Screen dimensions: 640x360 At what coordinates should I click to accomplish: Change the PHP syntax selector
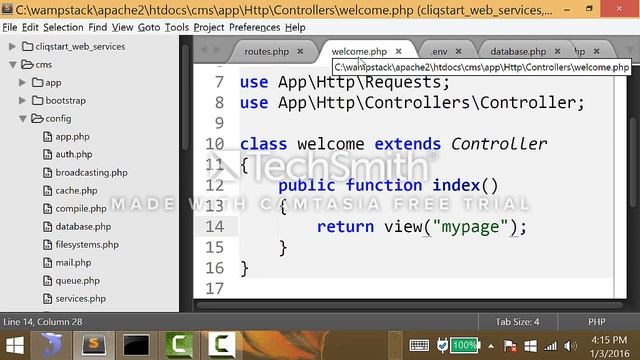click(596, 322)
